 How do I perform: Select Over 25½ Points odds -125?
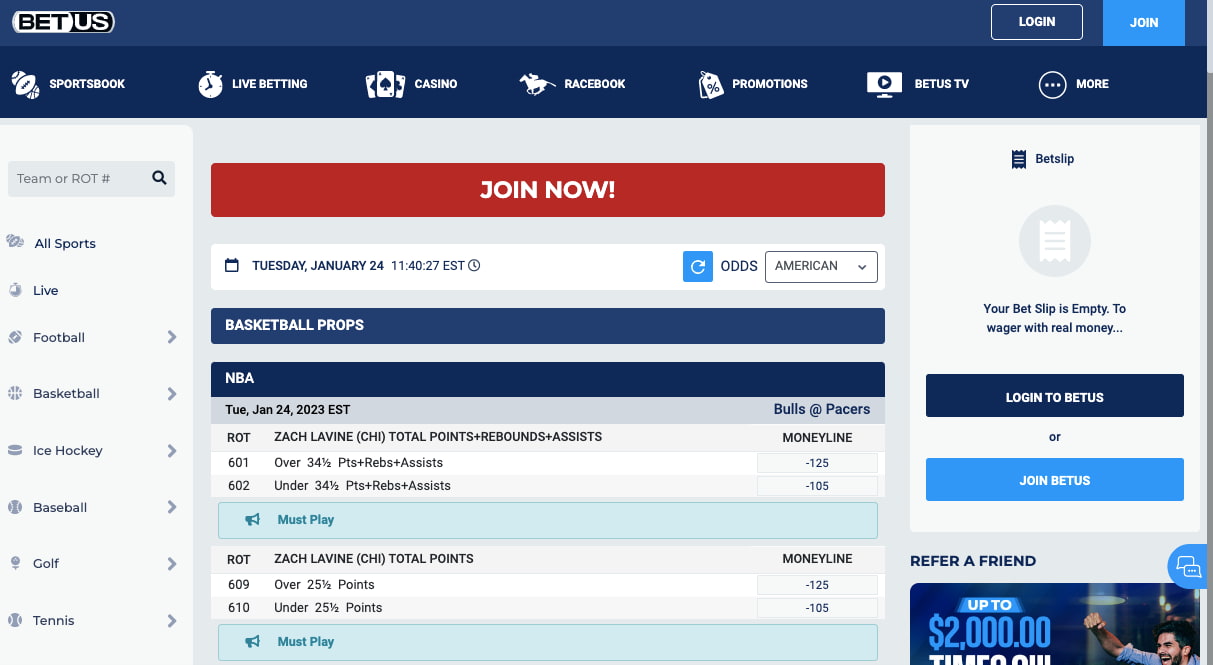817,585
